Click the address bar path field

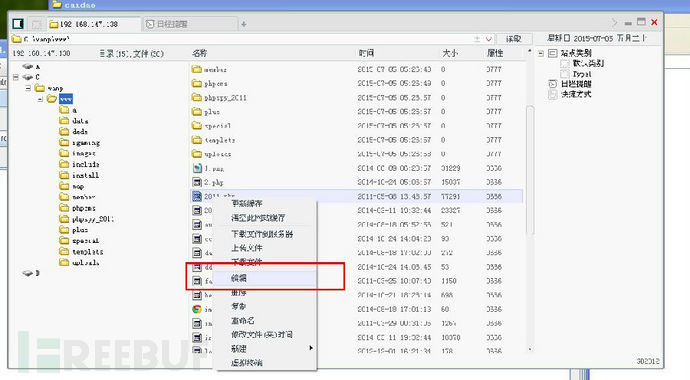coord(246,39)
